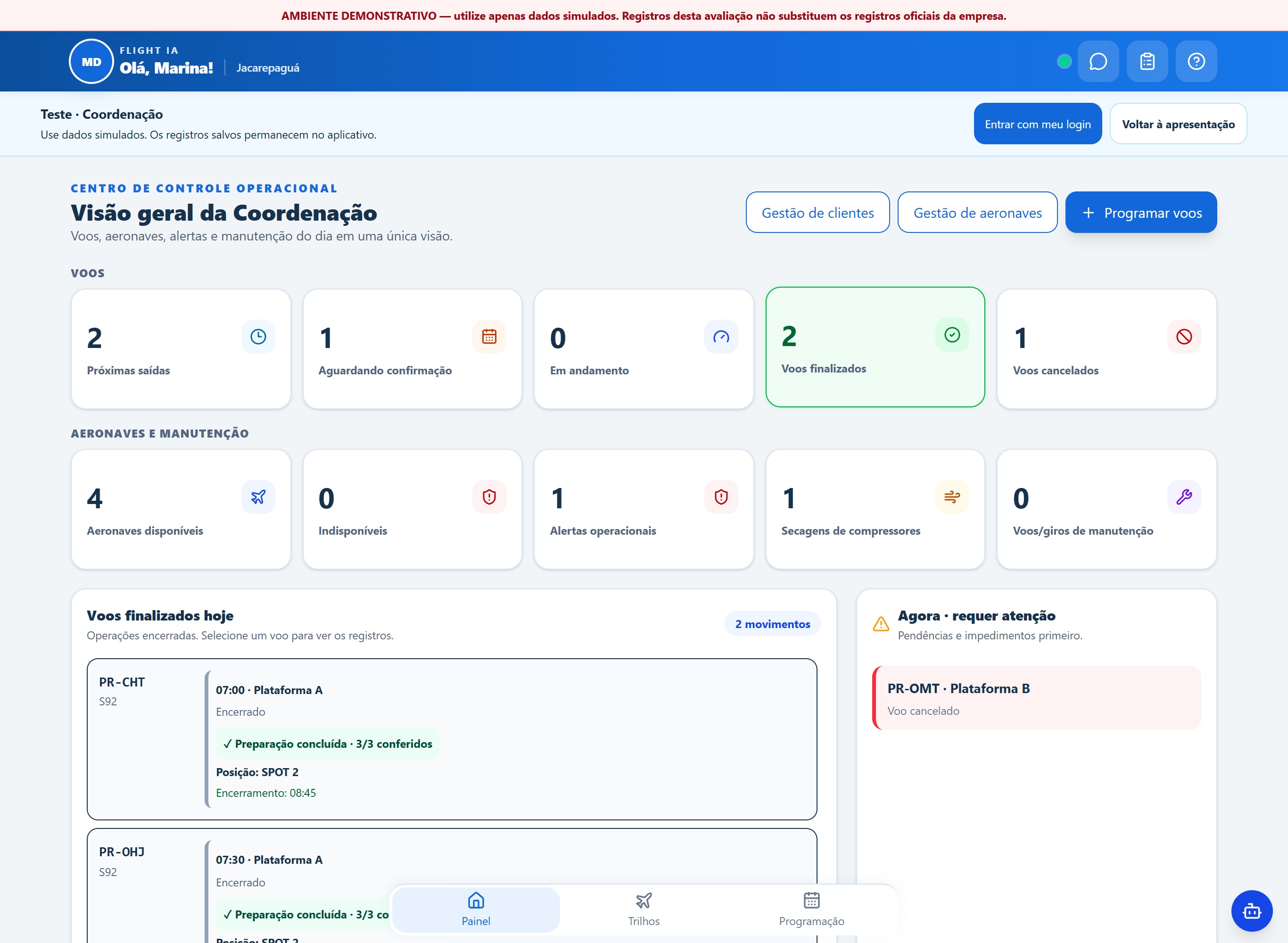Open the help question mark icon

(1196, 61)
